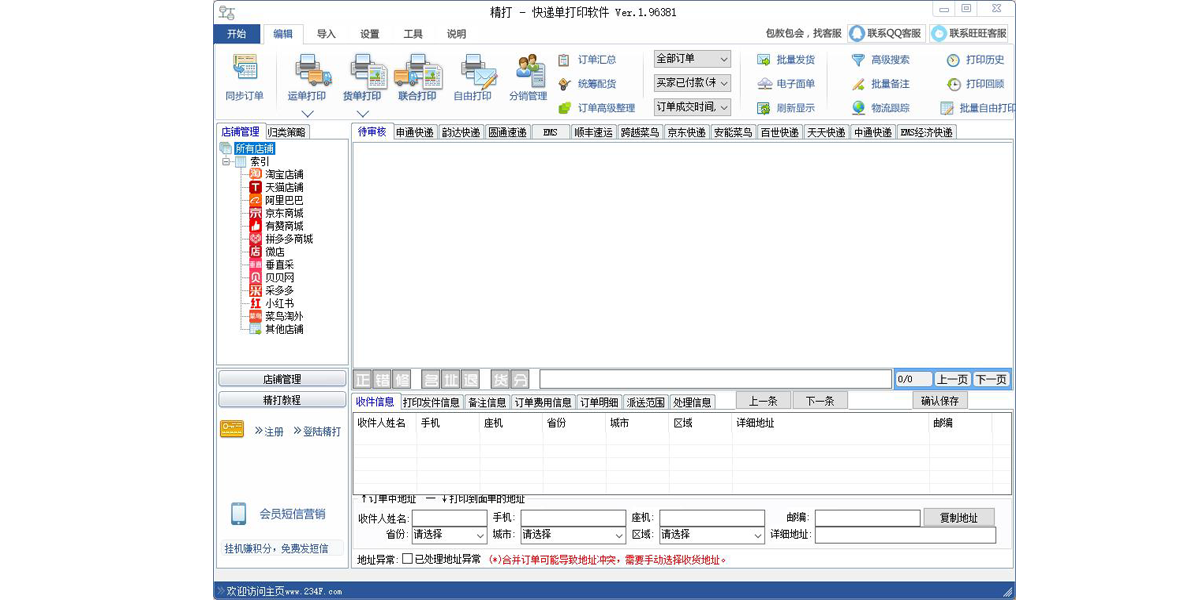
Task: Click the 同步订单 sync orders icon
Action: point(245,68)
